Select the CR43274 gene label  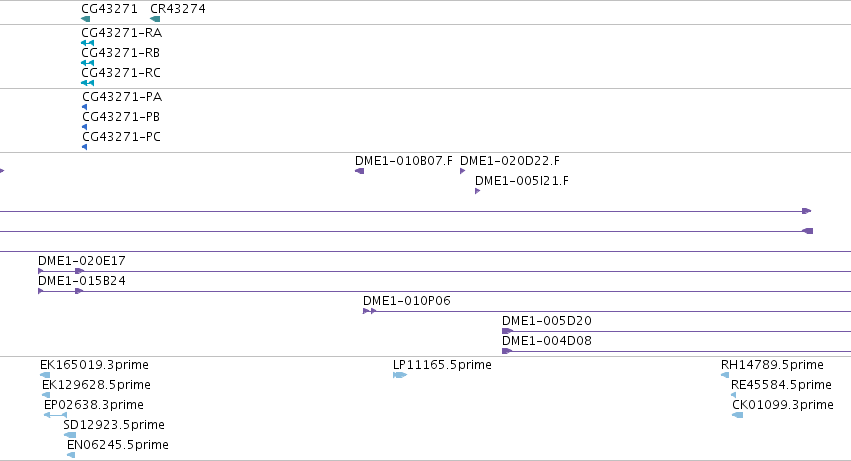pos(177,9)
